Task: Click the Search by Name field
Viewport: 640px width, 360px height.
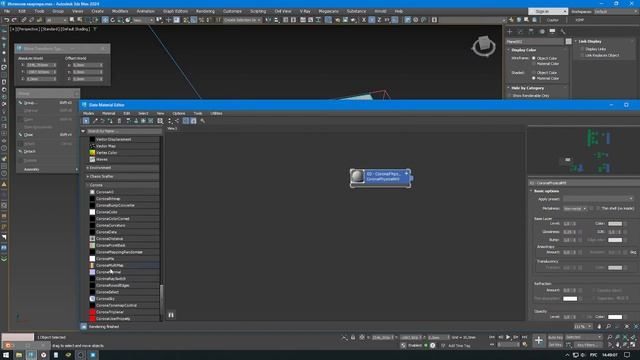Action: pyautogui.click(x=124, y=131)
